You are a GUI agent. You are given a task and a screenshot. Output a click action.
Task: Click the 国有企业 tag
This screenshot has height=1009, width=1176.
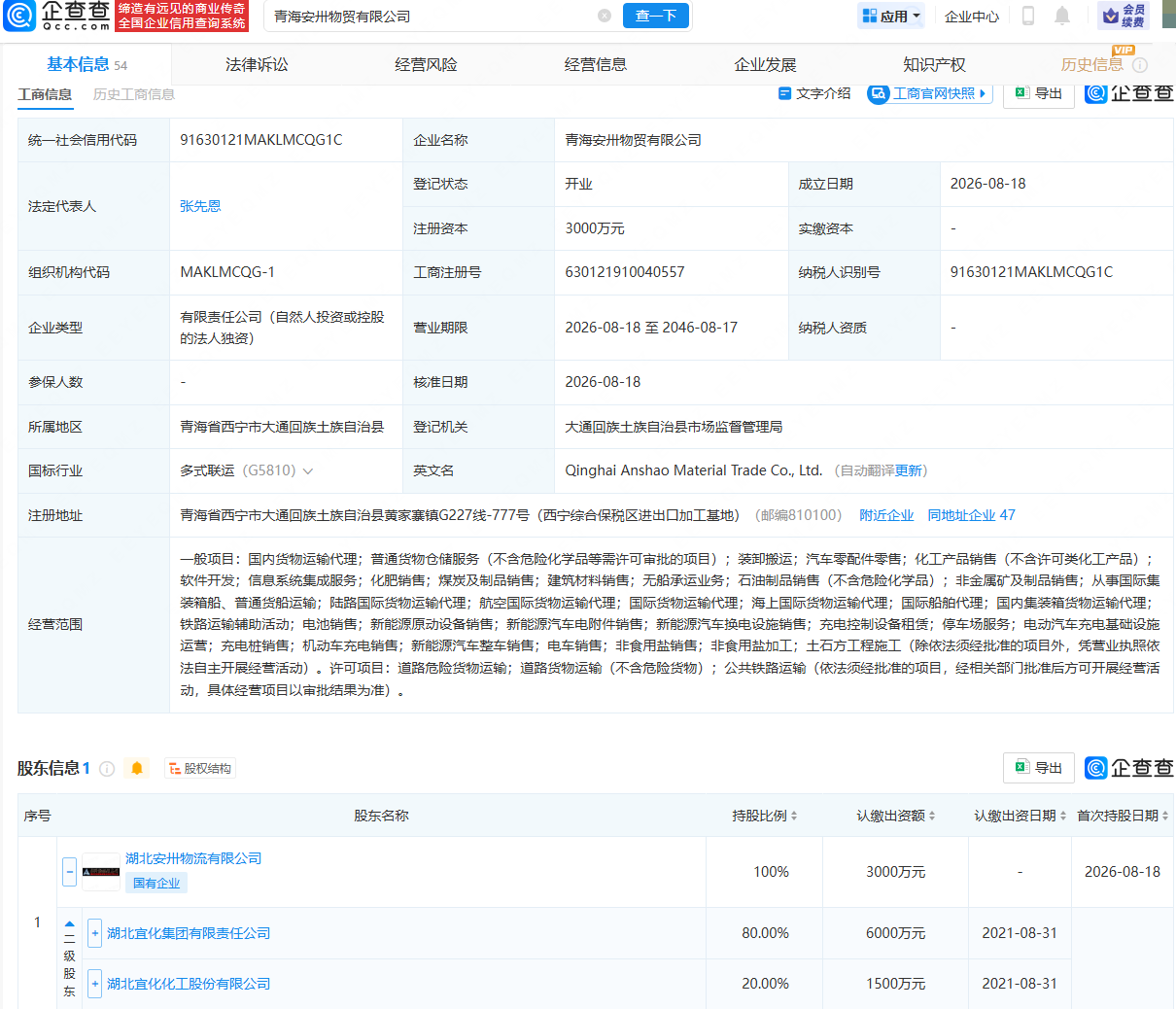click(156, 884)
